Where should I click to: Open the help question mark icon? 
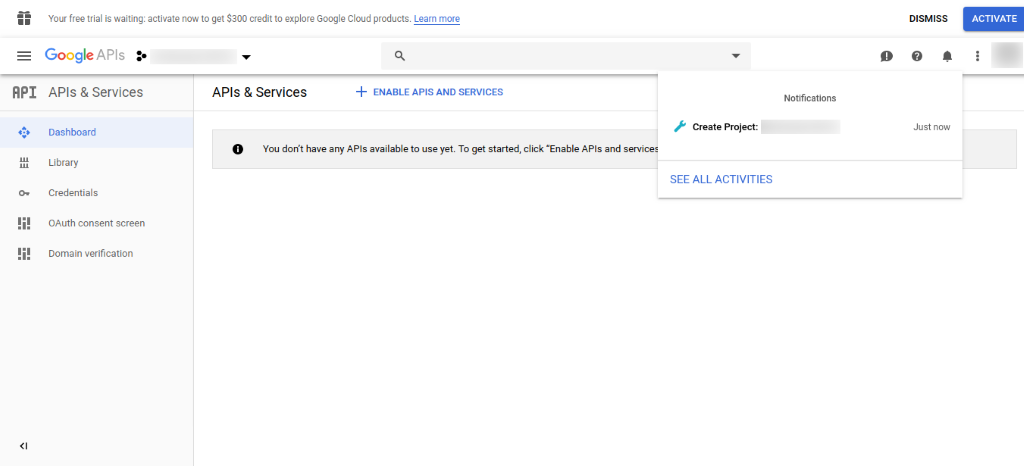coord(917,56)
